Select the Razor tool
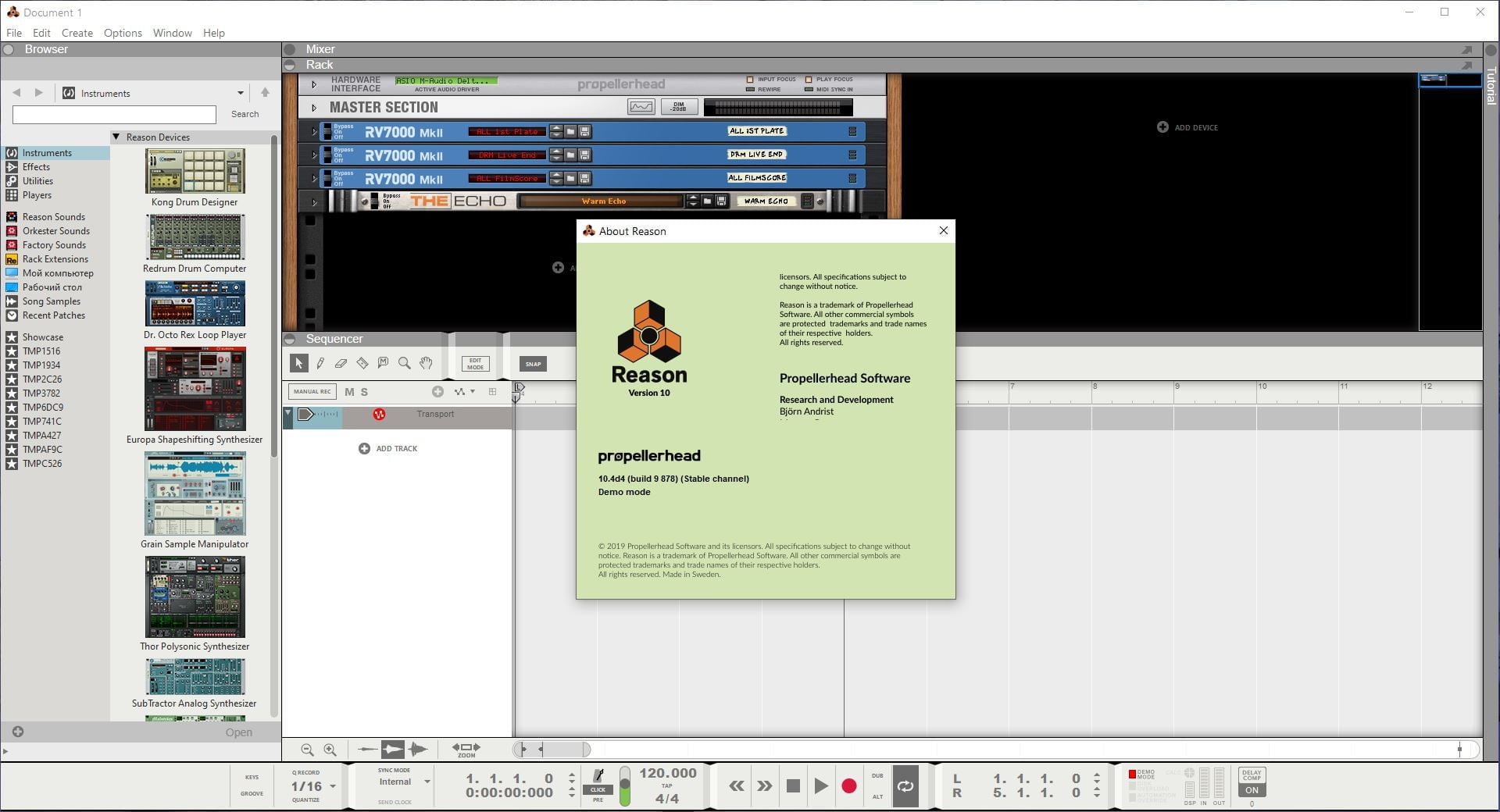The width and height of the screenshot is (1500, 812). click(x=362, y=363)
